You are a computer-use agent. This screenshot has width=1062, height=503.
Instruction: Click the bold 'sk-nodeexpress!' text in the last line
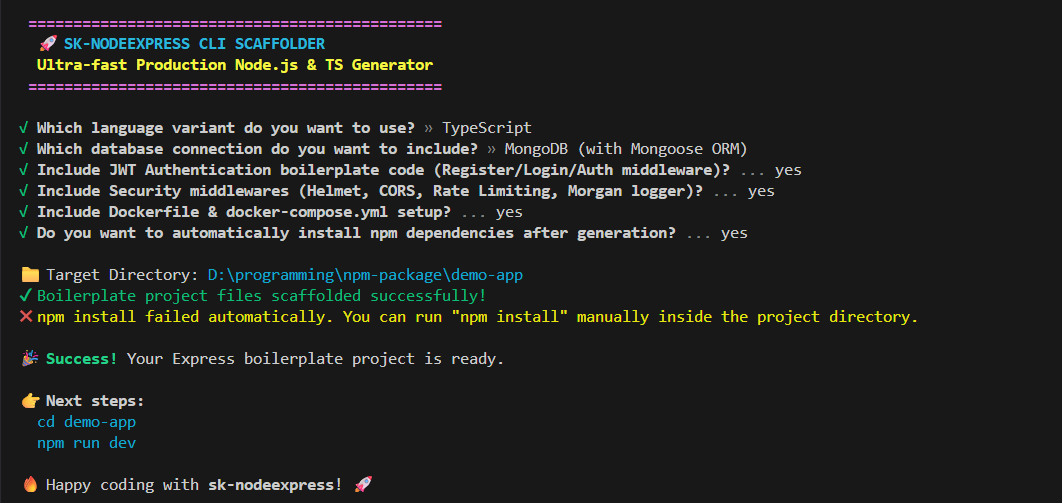coord(276,485)
